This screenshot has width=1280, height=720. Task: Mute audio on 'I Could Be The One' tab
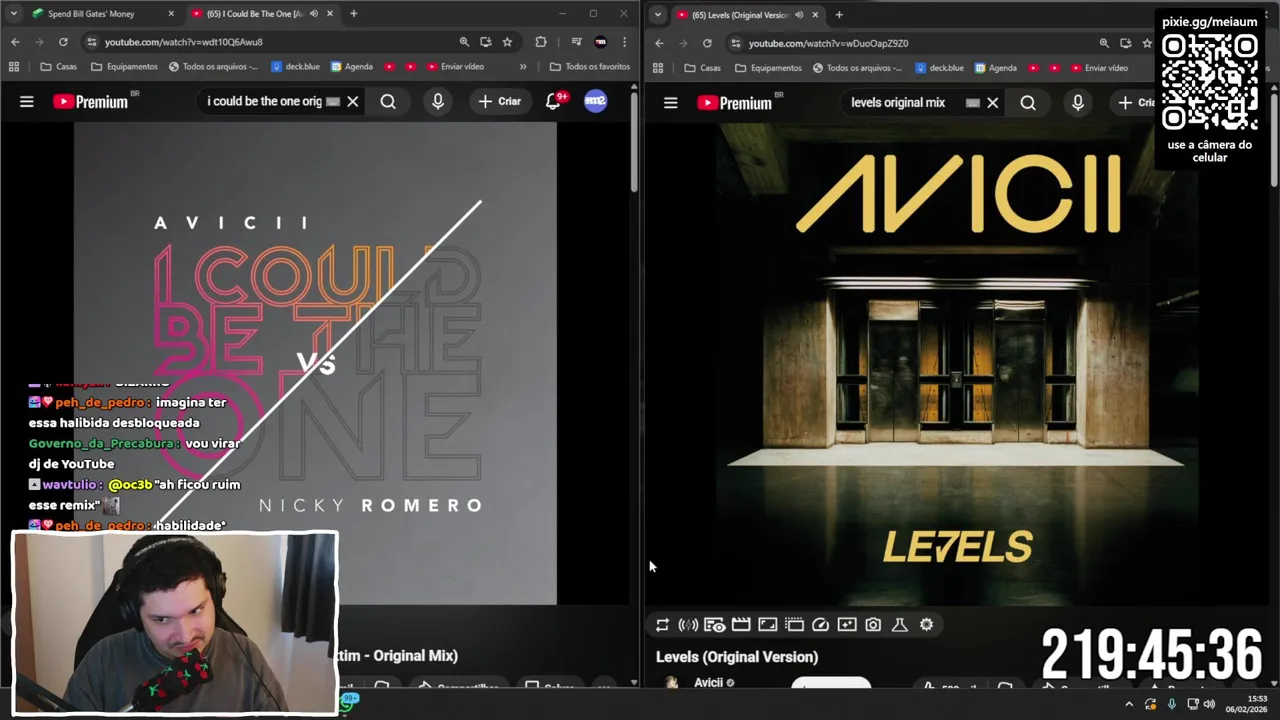[x=314, y=14]
